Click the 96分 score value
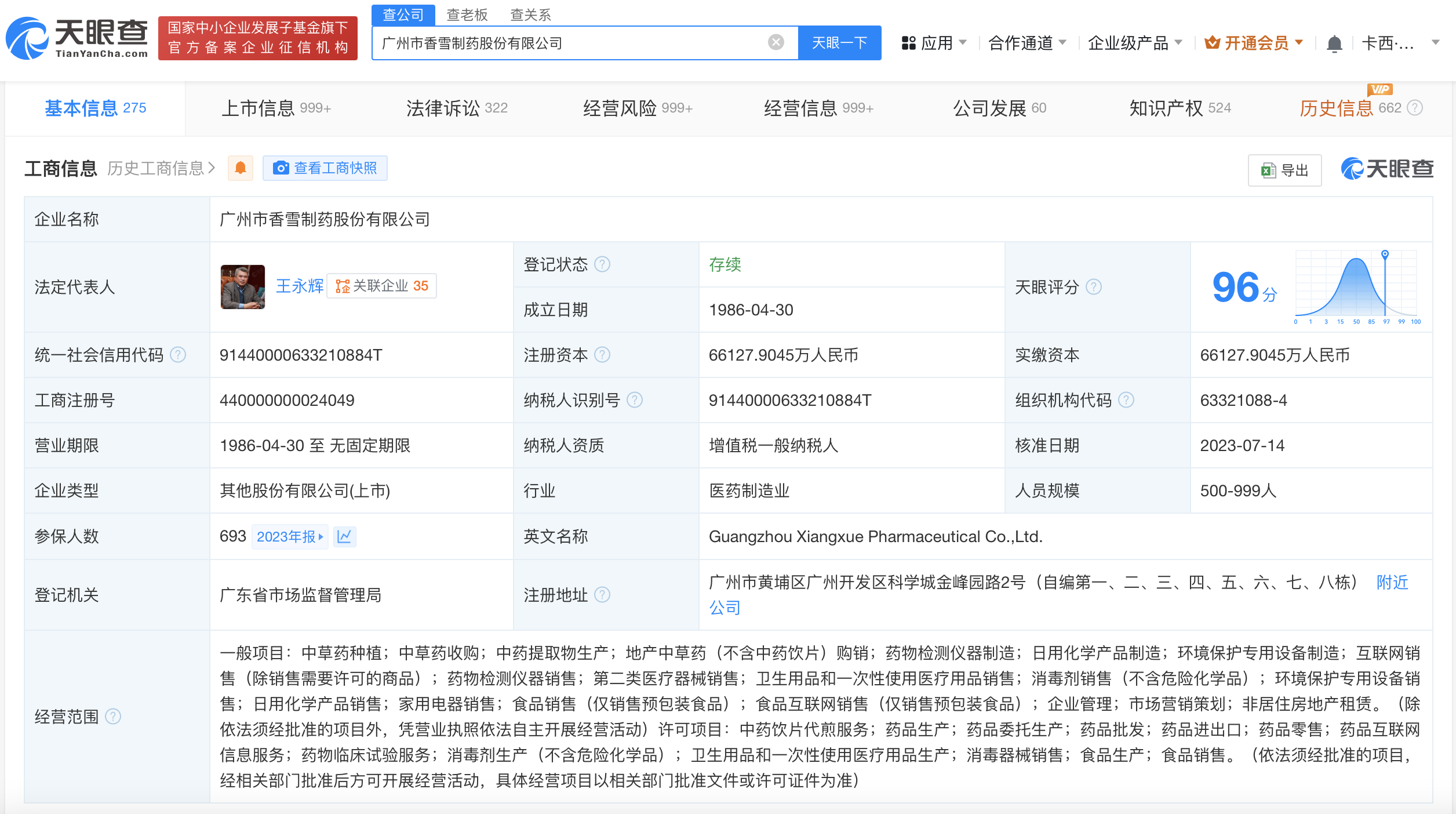Viewport: 1456px width, 814px height. coord(1244,287)
